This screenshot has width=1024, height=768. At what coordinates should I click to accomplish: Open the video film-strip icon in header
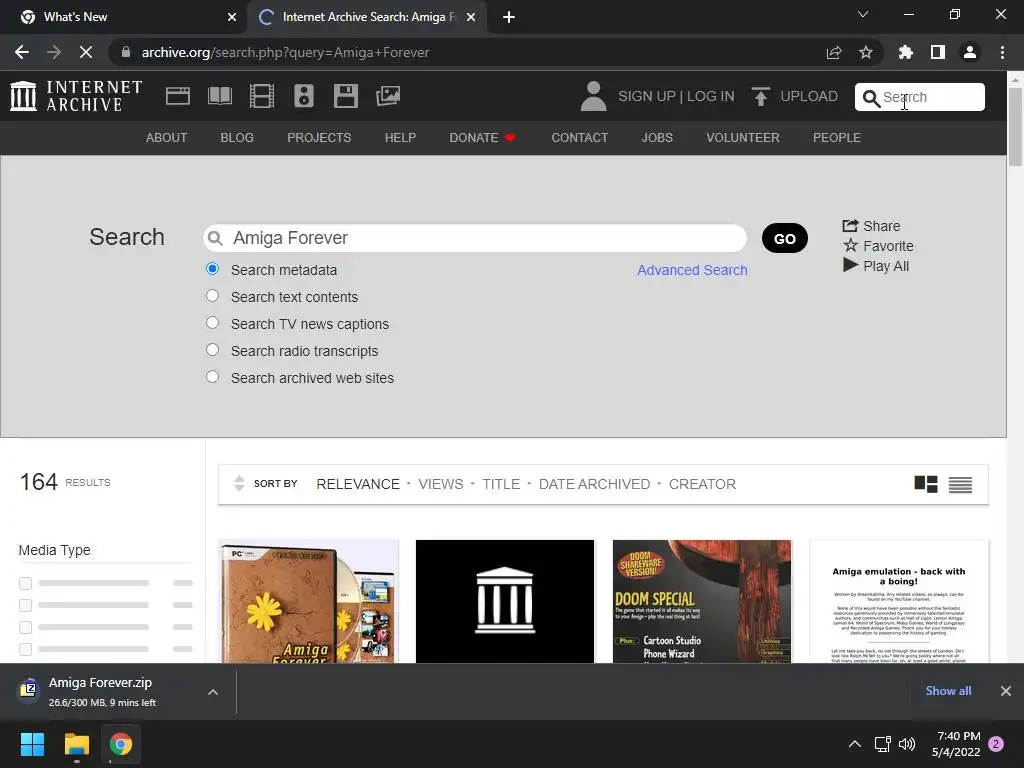coord(262,96)
